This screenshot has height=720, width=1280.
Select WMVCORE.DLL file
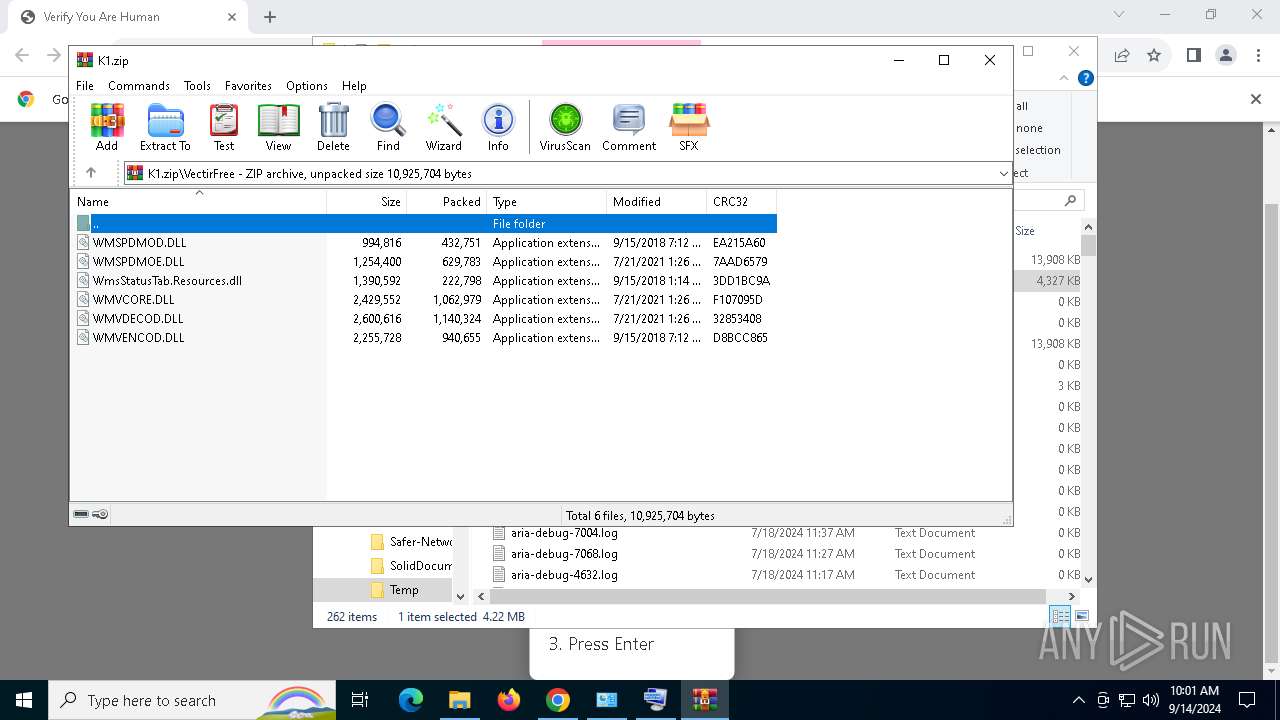(426, 300)
